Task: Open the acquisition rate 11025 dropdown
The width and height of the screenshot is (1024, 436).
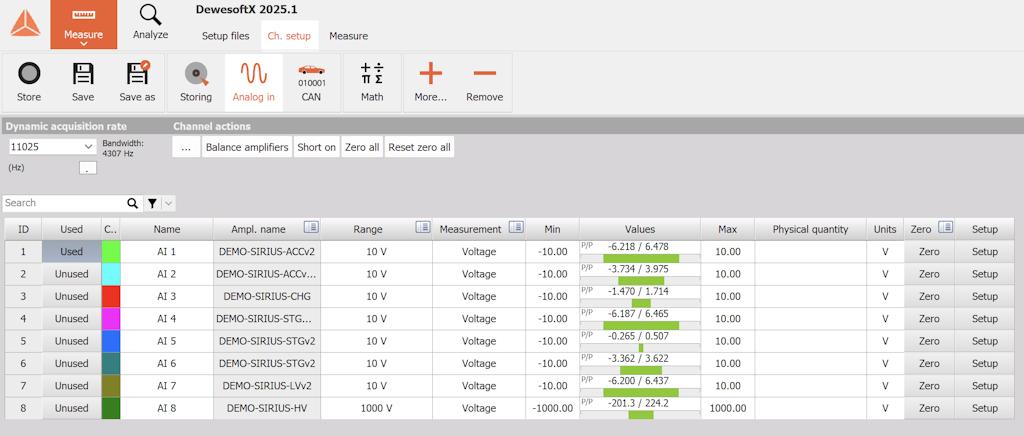Action: (x=52, y=147)
